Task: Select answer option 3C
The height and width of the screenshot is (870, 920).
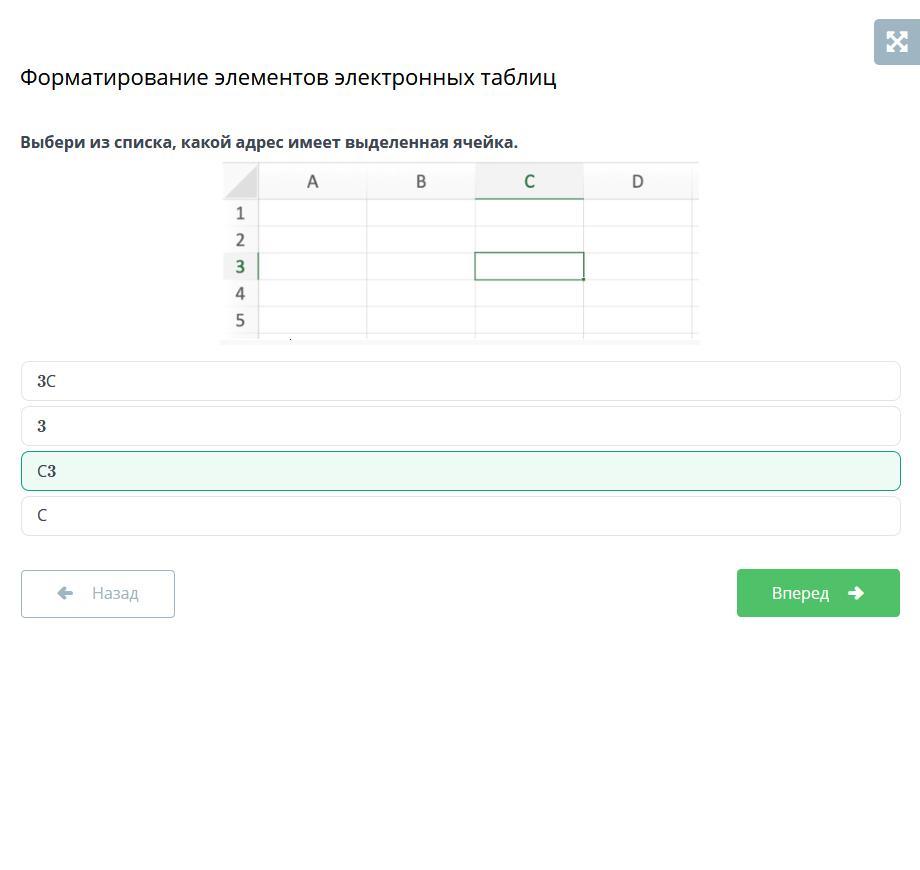Action: pos(461,381)
